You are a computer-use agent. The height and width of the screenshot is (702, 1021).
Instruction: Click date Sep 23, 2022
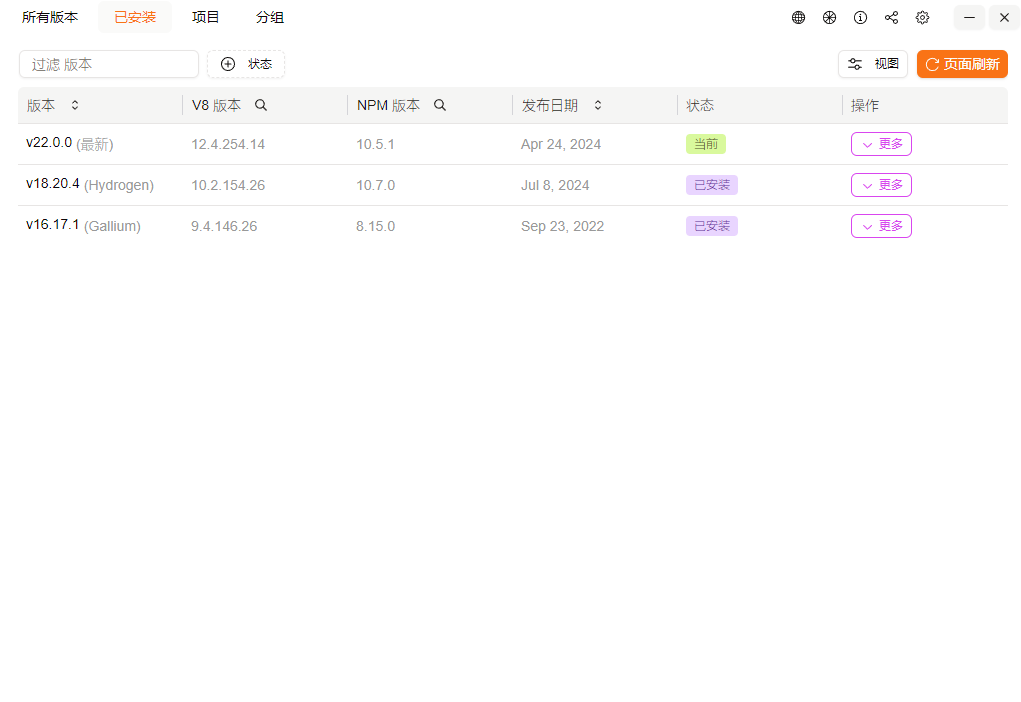click(x=563, y=227)
